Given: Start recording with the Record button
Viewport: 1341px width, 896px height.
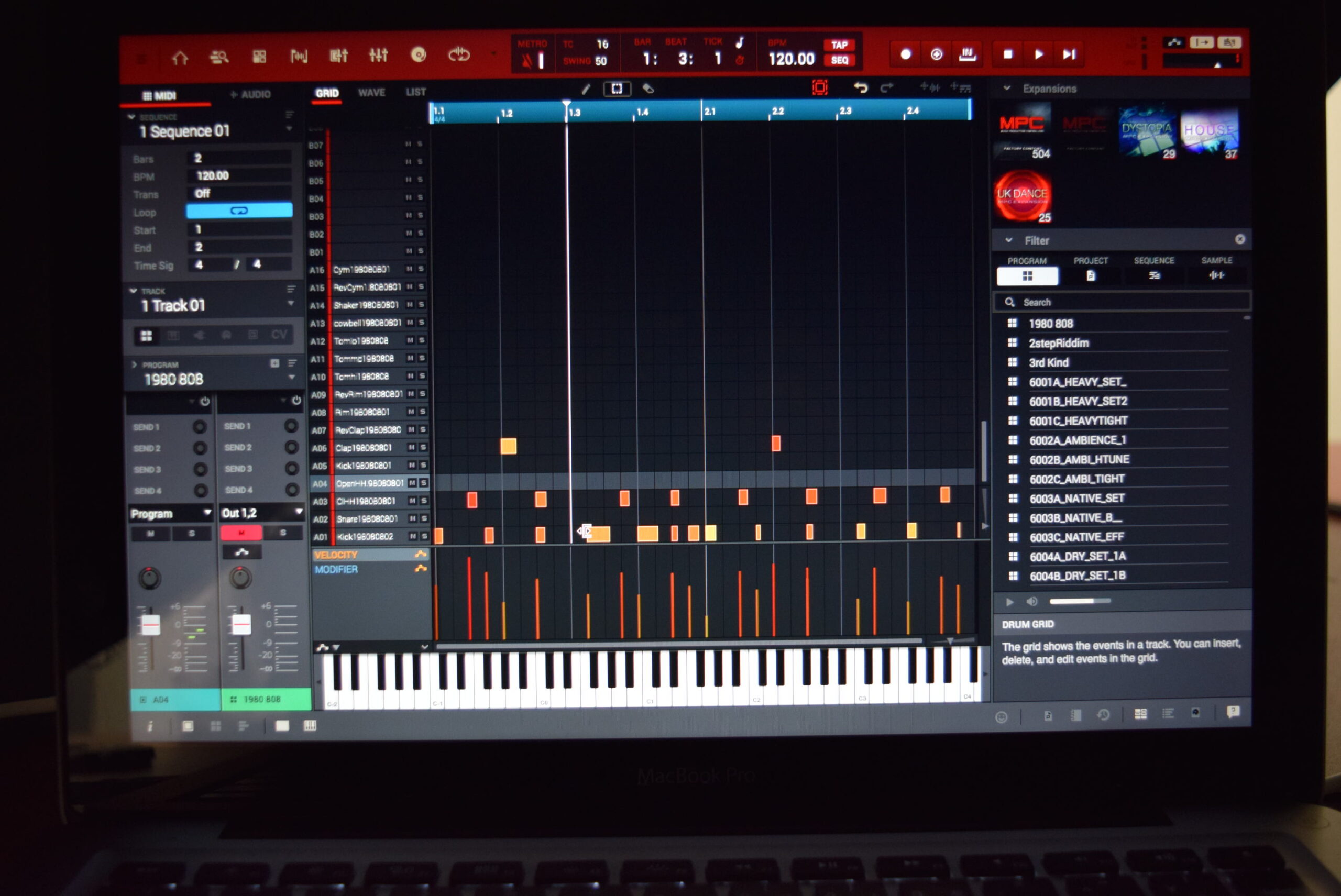Looking at the screenshot, I should click(905, 54).
